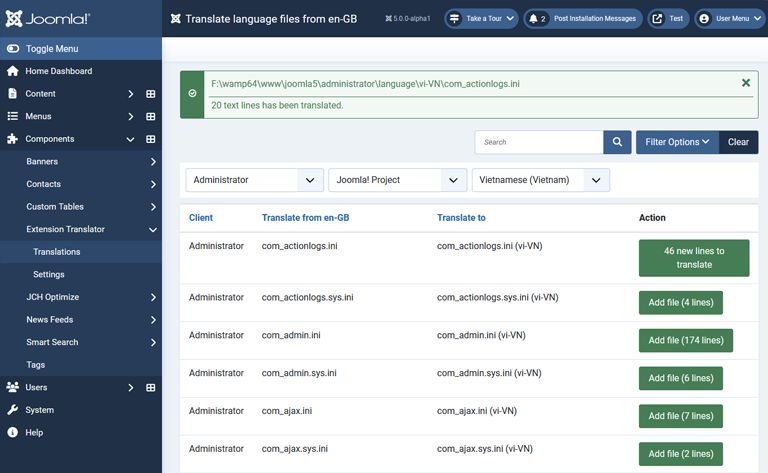This screenshot has height=473, width=768.
Task: Expand Custom Tables submenu arrow
Action: [x=153, y=207]
